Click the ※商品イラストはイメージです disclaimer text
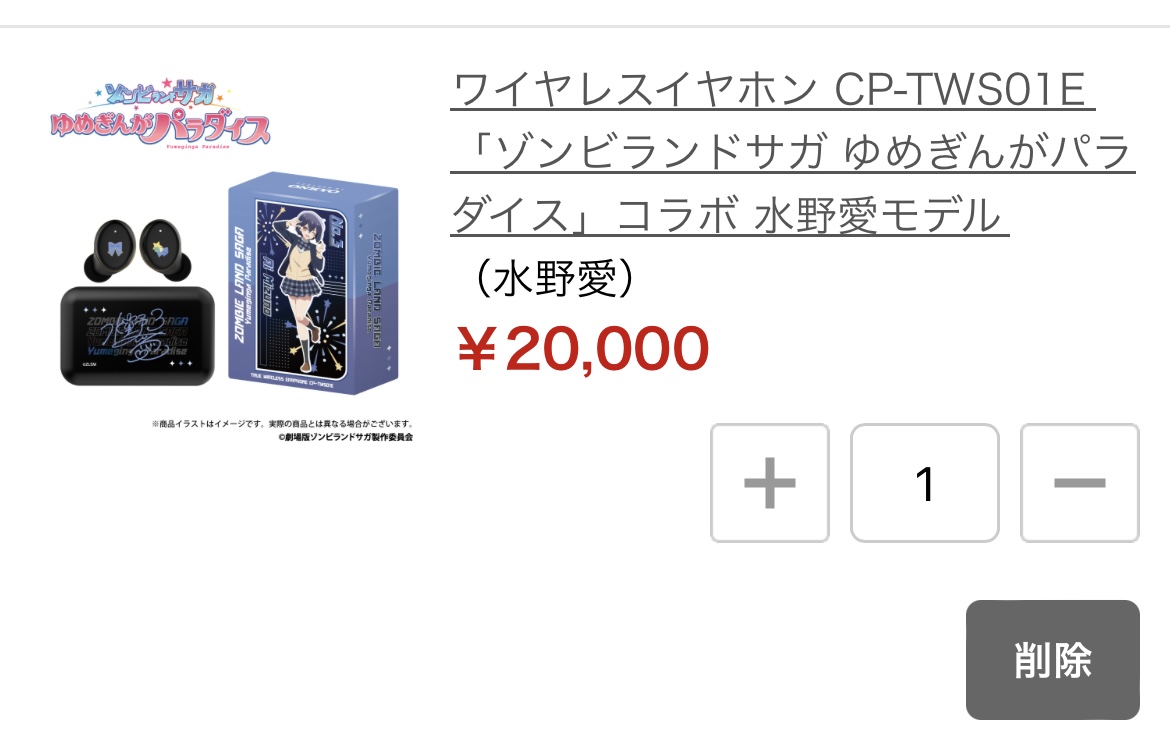The height and width of the screenshot is (745, 1170). point(282,424)
